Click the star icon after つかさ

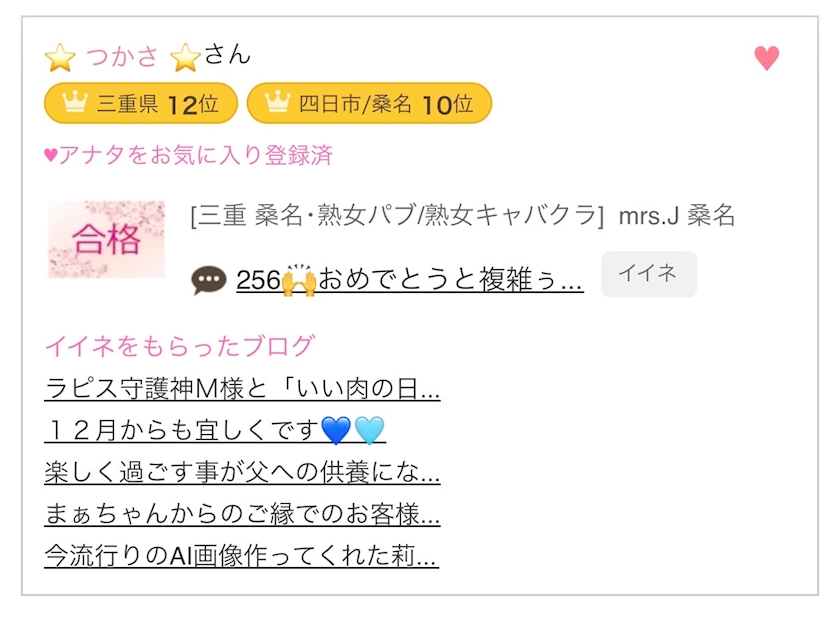[x=185, y=58]
